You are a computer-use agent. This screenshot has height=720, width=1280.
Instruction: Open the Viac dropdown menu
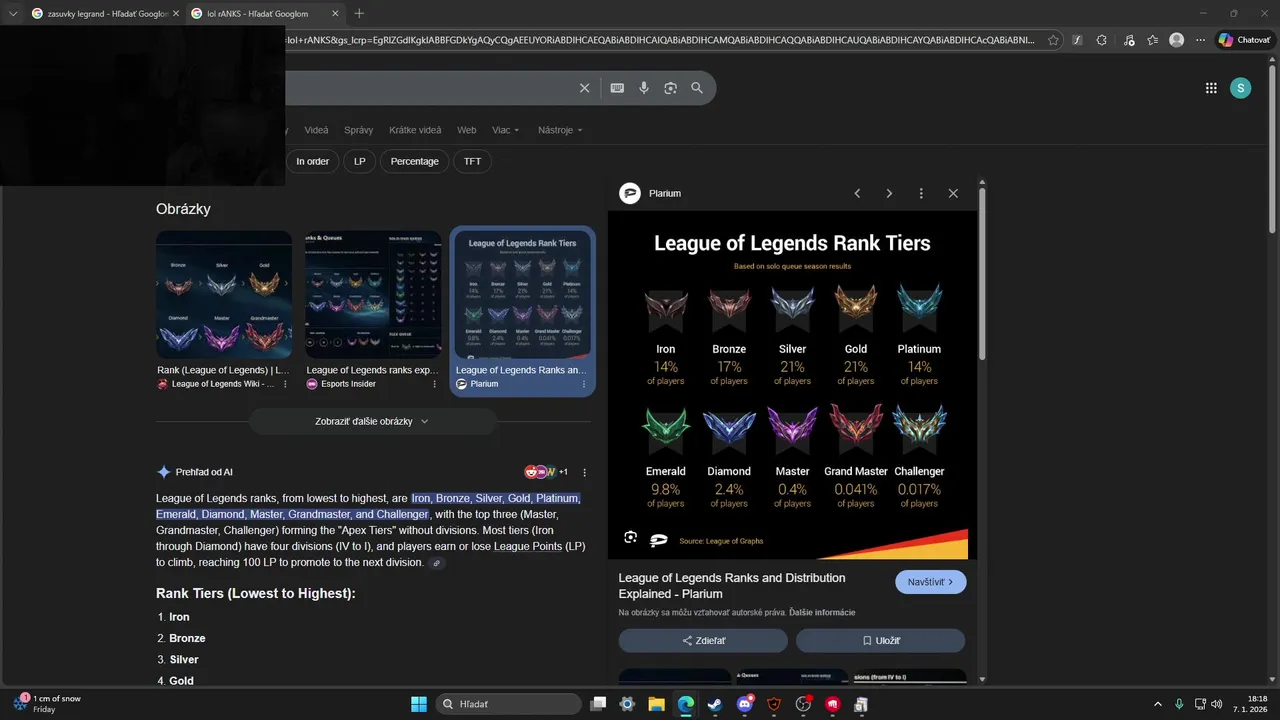coord(508,130)
